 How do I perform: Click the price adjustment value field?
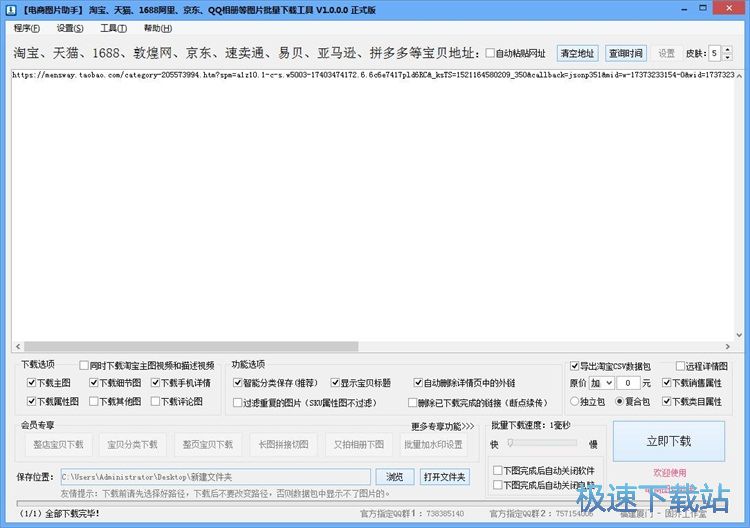[628, 383]
